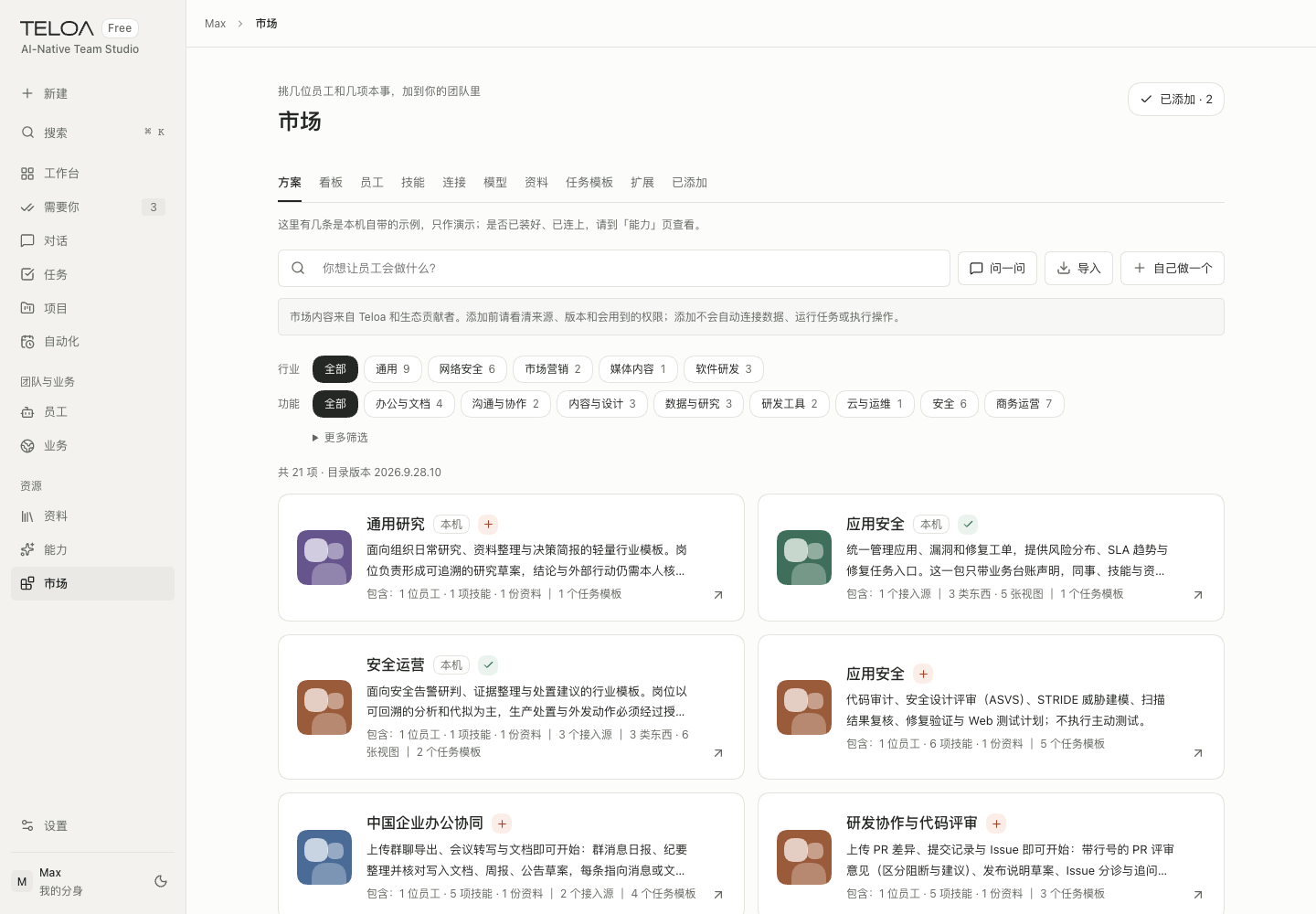Open 自动化 in the sidebar
1316x914 pixels.
coord(92,342)
